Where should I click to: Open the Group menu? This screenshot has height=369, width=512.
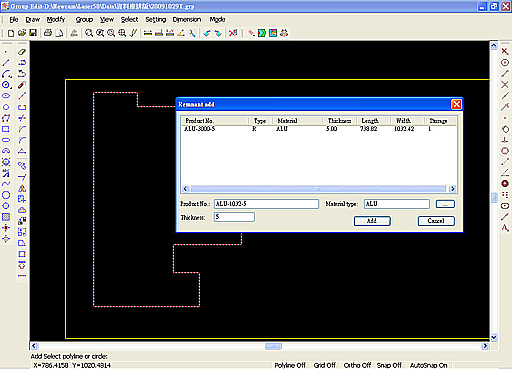pos(84,20)
